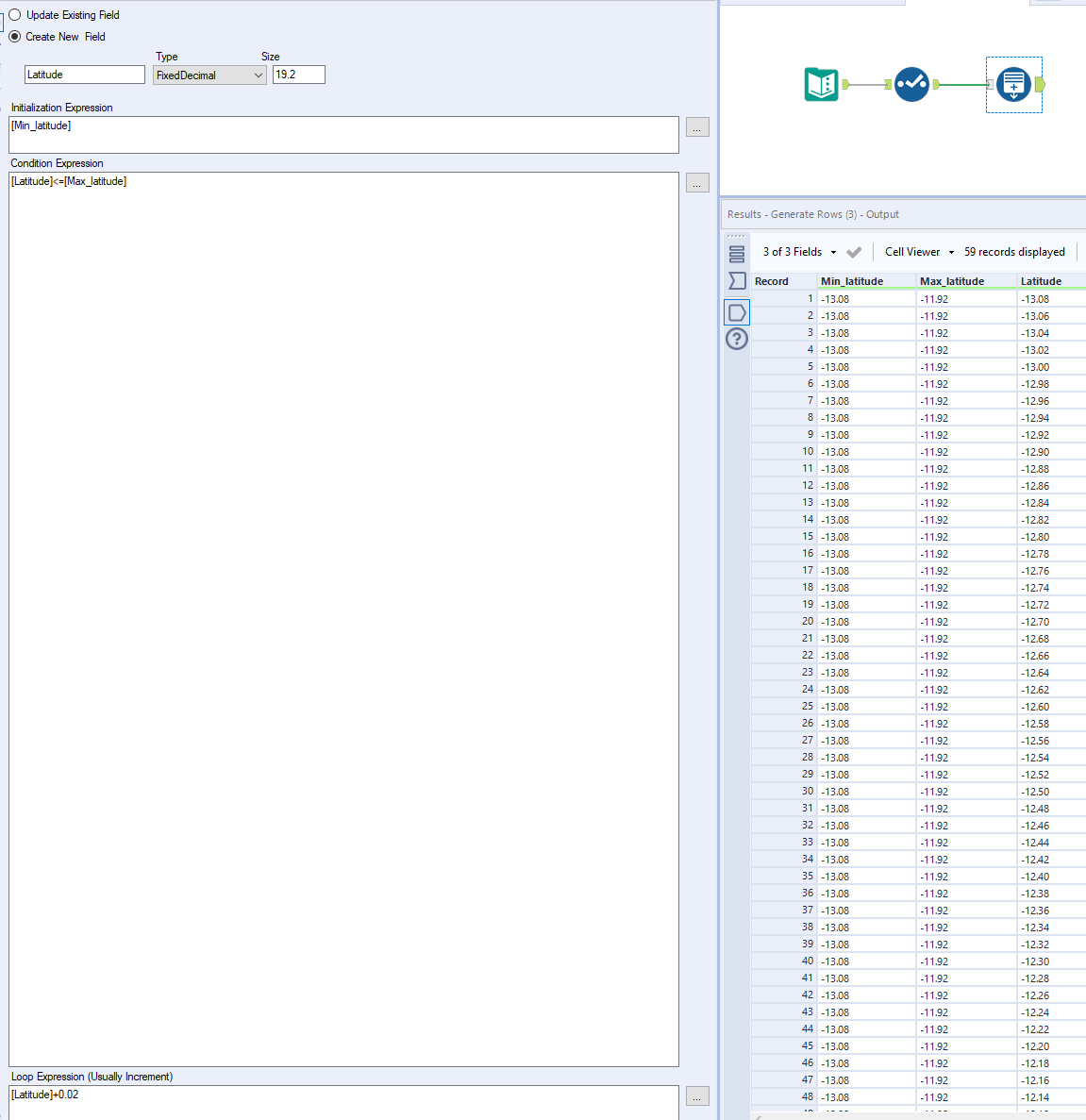Click the Latitude field name input box

(x=84, y=74)
